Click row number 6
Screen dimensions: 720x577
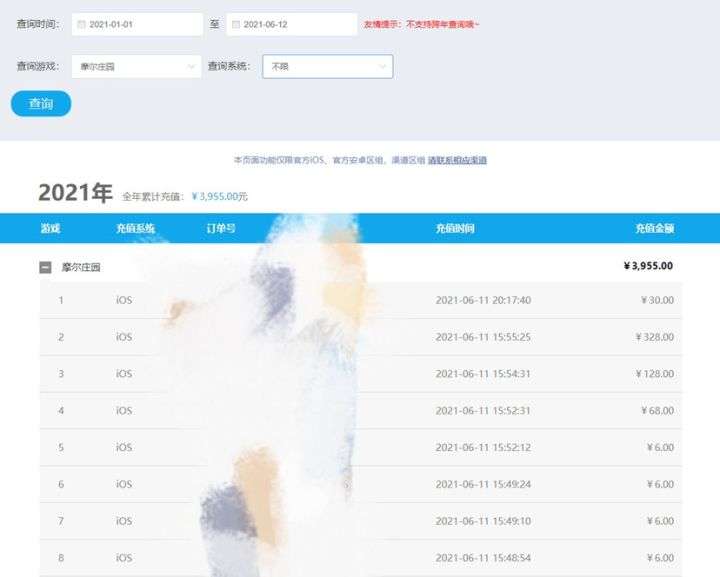(x=61, y=484)
